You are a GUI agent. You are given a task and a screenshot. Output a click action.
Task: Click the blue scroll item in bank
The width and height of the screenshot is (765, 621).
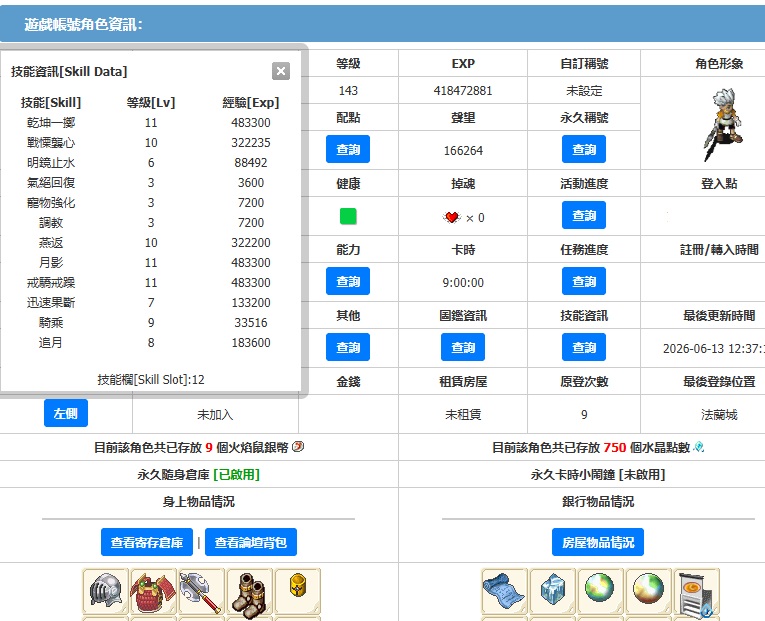click(504, 591)
